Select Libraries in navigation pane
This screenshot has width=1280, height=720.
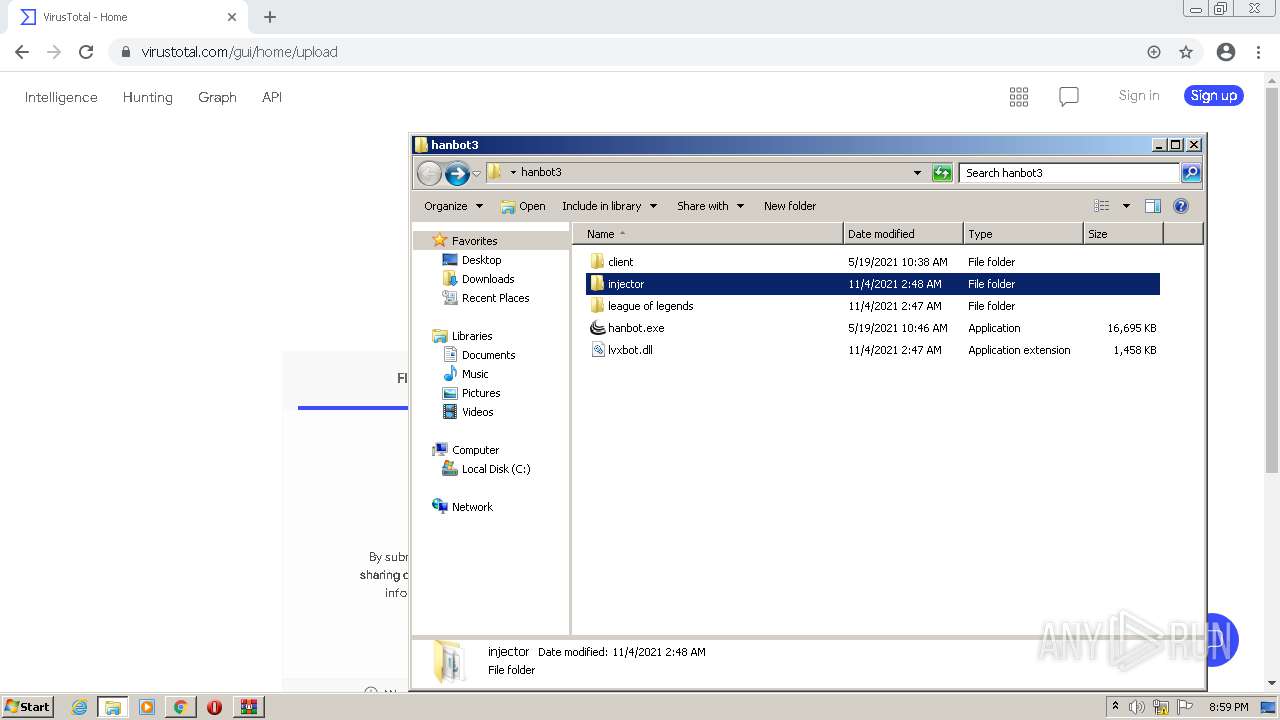click(x=471, y=336)
